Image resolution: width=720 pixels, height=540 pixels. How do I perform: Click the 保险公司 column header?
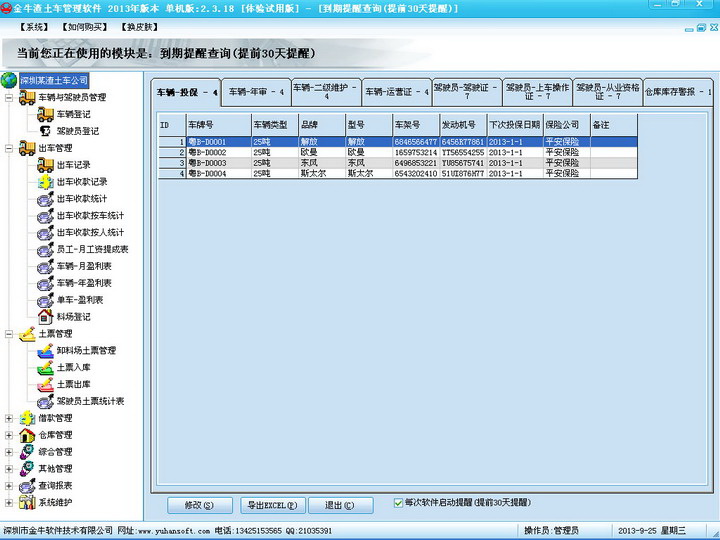point(567,125)
